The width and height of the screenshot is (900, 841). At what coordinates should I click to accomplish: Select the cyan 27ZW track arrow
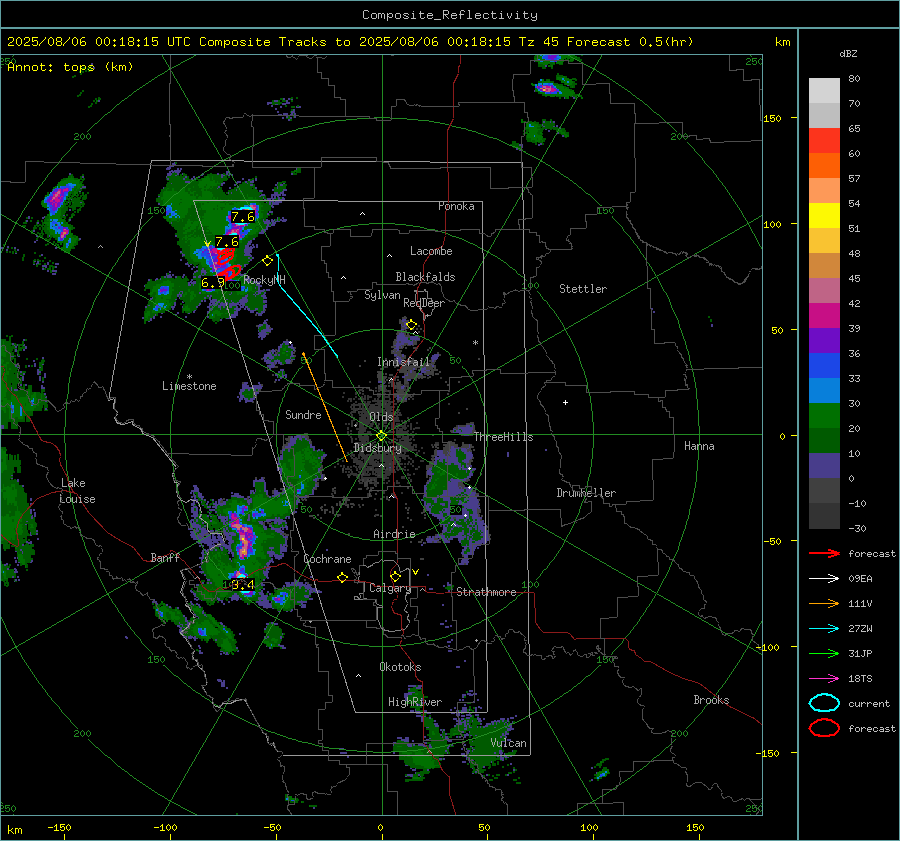click(x=824, y=629)
